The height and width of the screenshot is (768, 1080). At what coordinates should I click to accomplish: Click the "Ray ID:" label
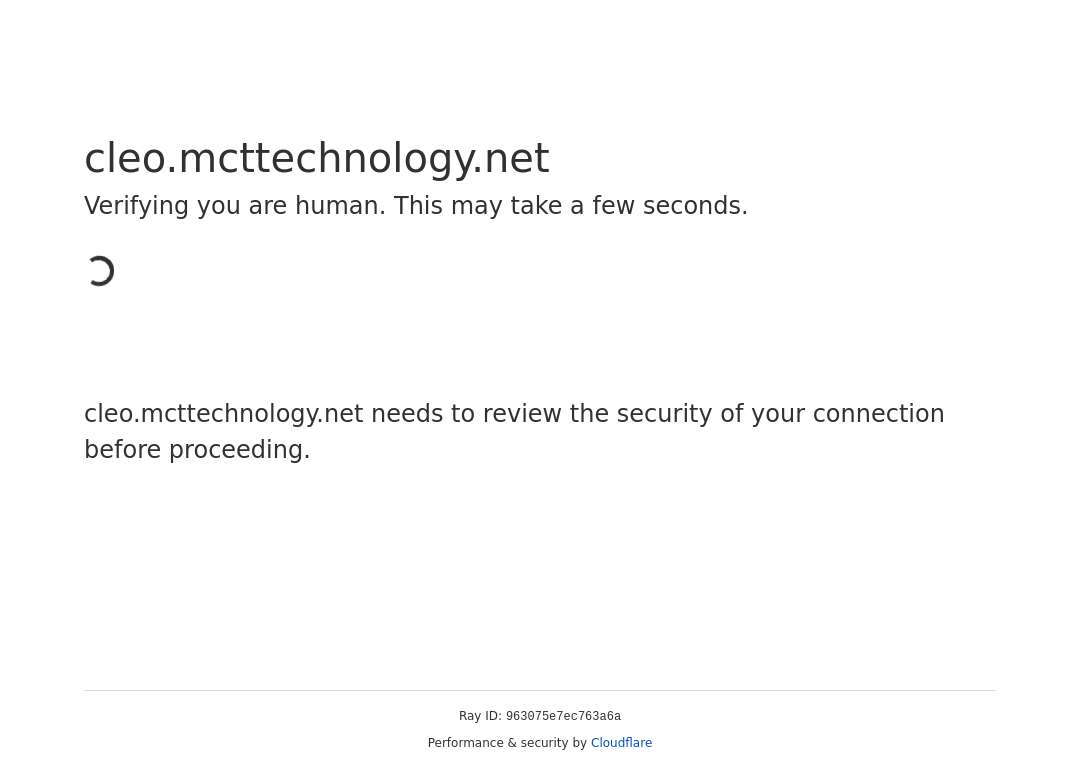(480, 716)
